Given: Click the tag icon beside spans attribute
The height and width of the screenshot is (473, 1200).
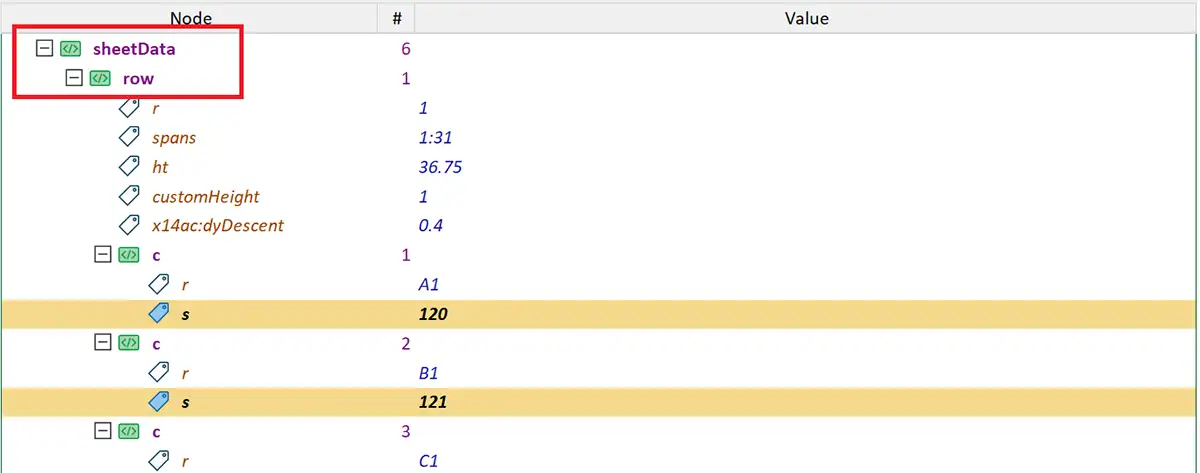Looking at the screenshot, I should point(129,137).
